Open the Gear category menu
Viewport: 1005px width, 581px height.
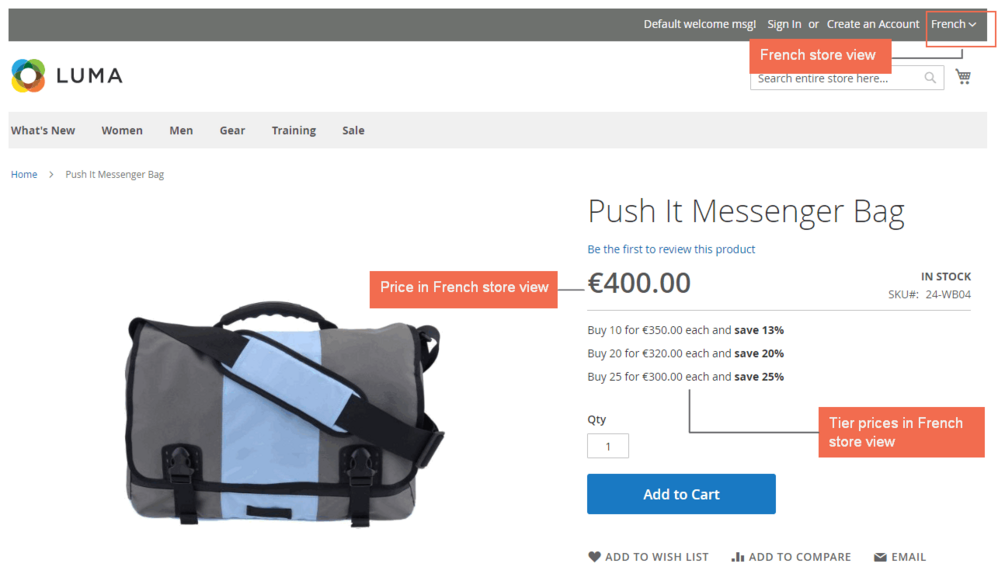point(232,130)
